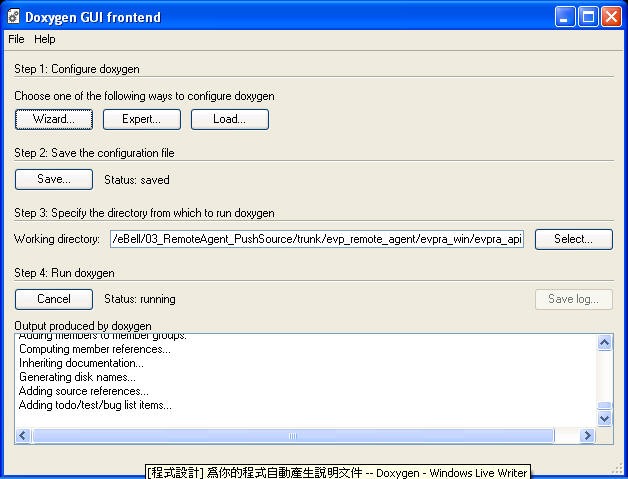
Task: Click 'Adding source references...' output line
Action: tap(84, 391)
